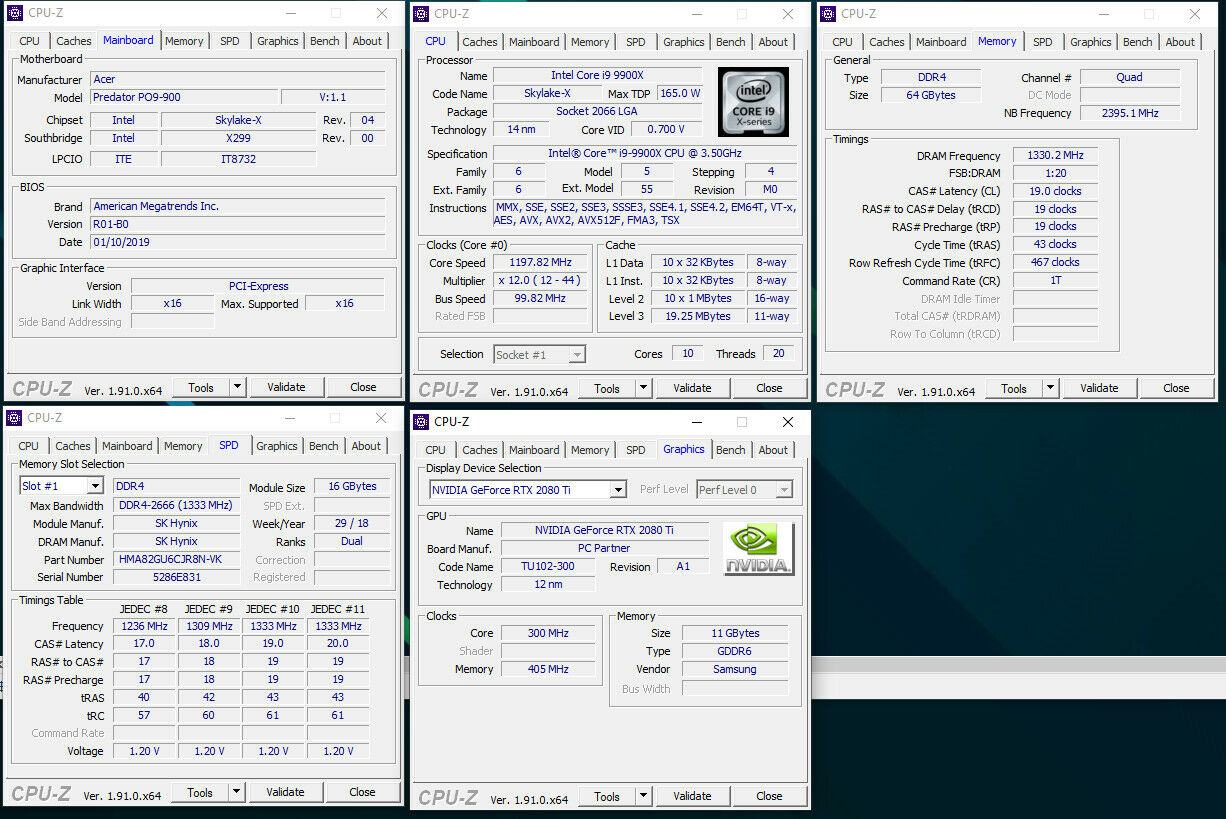Click the DDR4-2666 (1333 MHz) max bandwidth value
The width and height of the screenshot is (1226, 819).
(176, 505)
